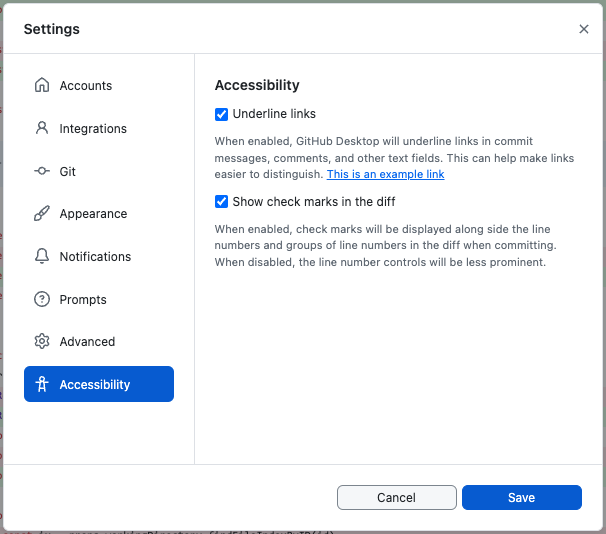Close the Settings dialog with the X
606x534 pixels.
[x=584, y=30]
